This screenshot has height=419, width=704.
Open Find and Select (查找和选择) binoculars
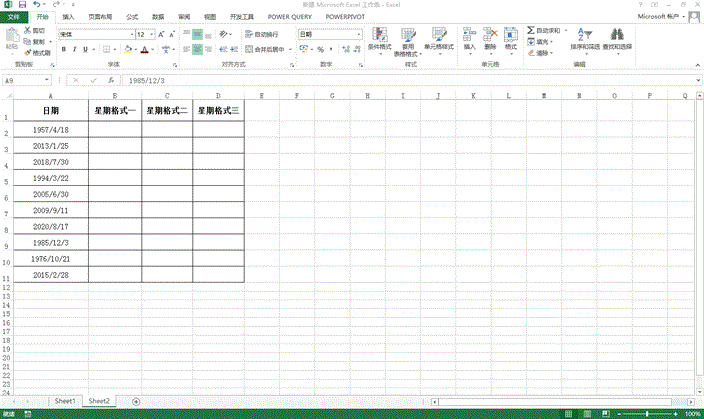click(x=617, y=37)
